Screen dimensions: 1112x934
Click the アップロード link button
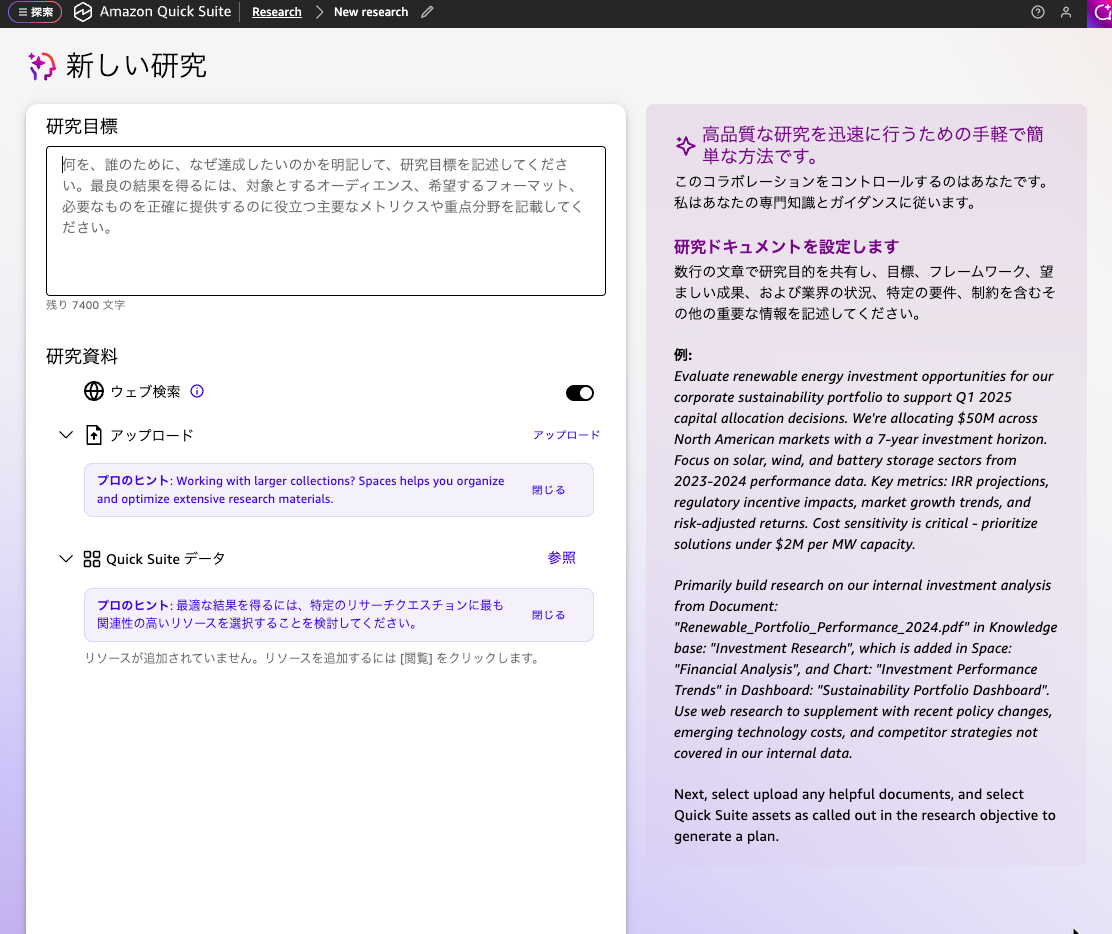click(566, 435)
